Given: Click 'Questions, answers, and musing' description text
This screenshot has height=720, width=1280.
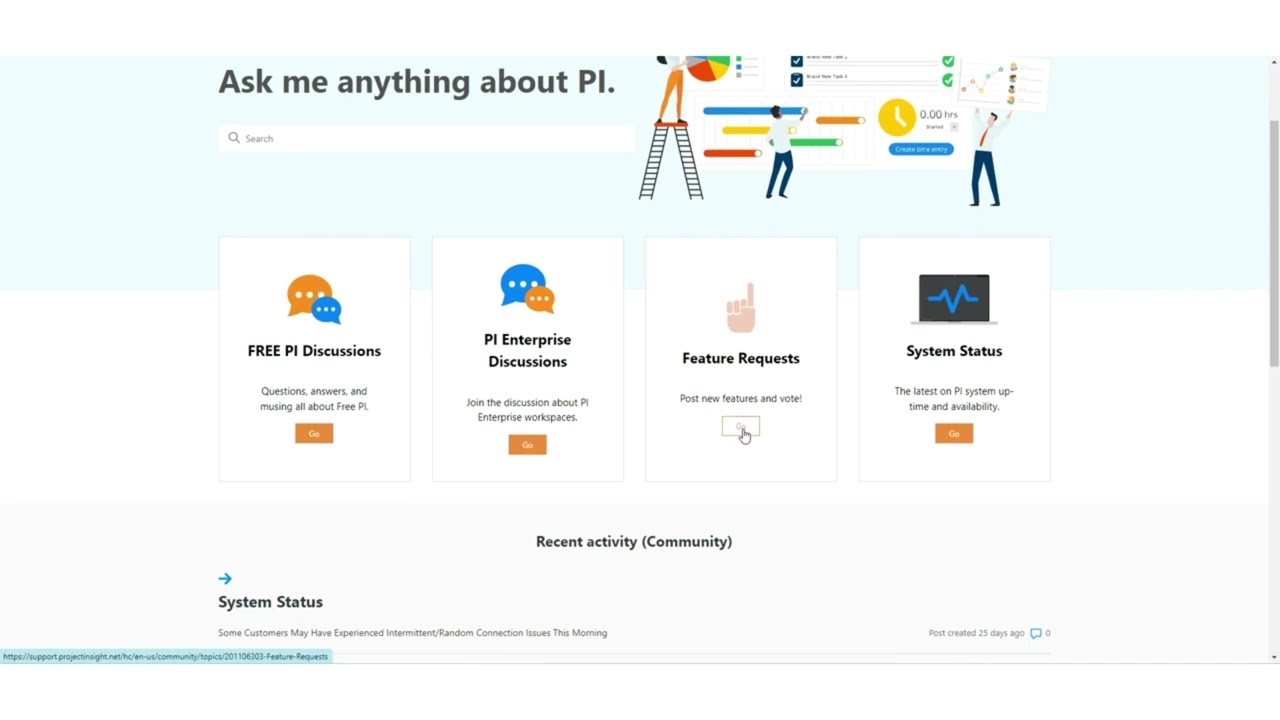Looking at the screenshot, I should [x=314, y=399].
